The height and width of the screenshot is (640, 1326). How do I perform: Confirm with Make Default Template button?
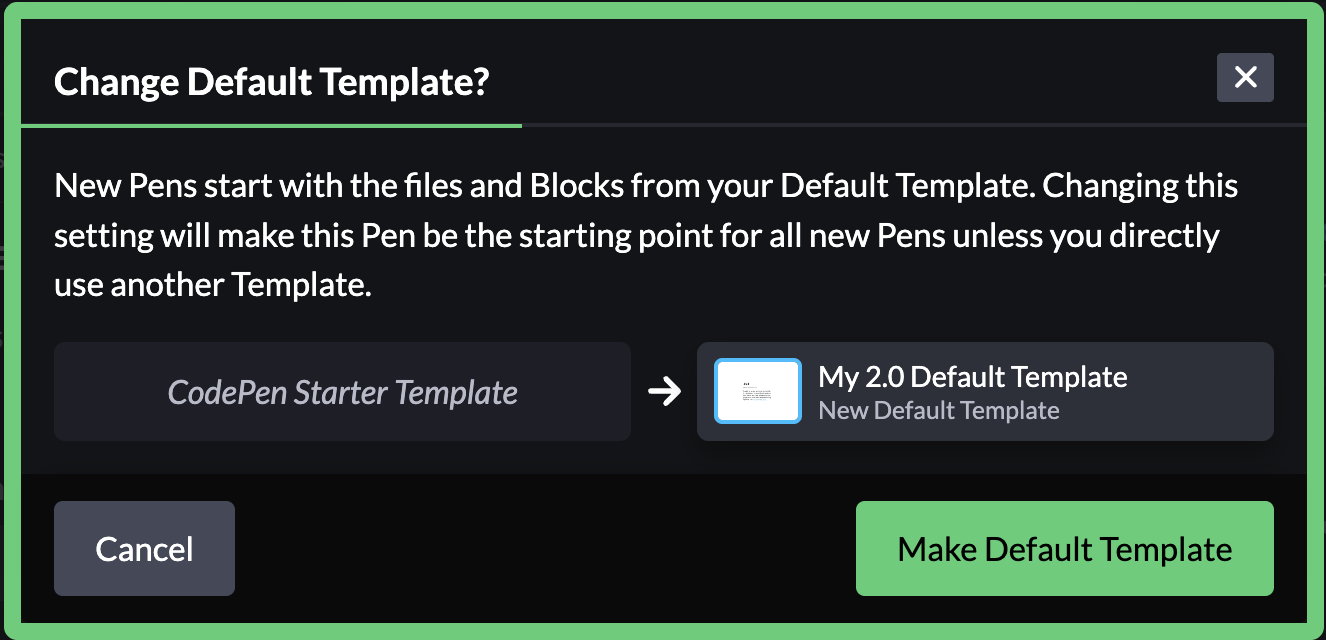coord(1064,549)
